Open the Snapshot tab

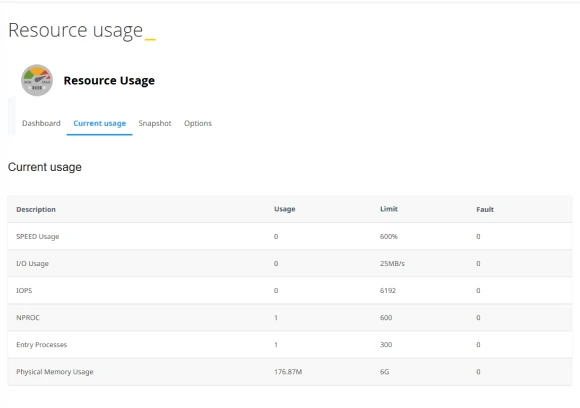click(155, 123)
